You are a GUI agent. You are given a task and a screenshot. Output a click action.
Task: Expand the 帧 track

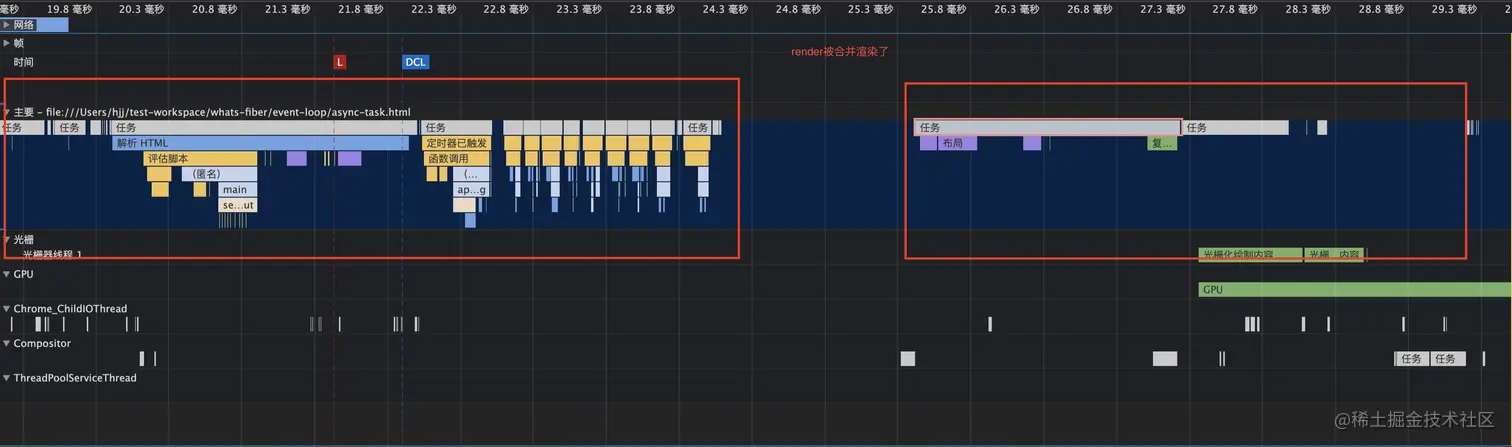pos(6,43)
